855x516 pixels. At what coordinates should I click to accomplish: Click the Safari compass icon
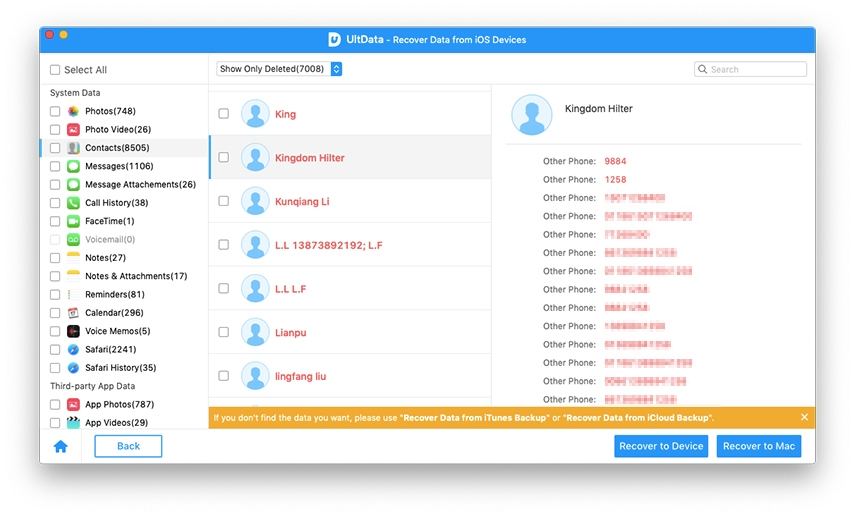point(73,350)
